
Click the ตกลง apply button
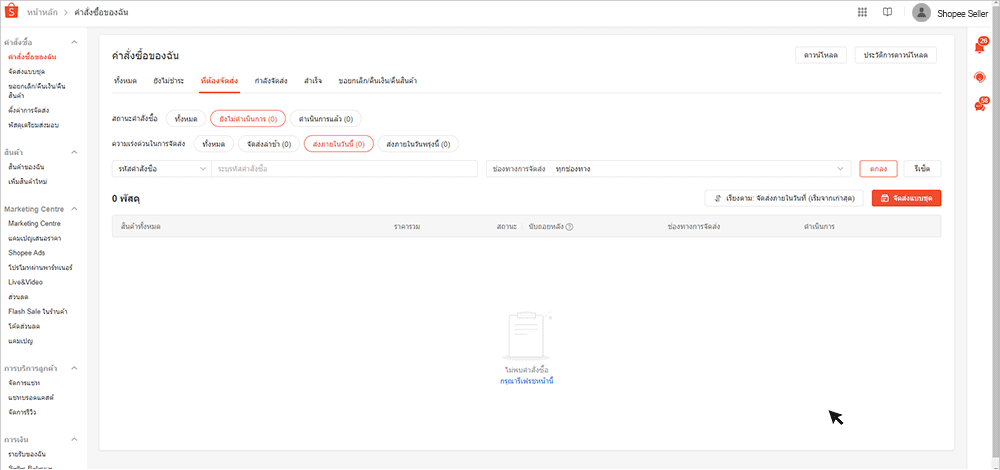pos(879,169)
